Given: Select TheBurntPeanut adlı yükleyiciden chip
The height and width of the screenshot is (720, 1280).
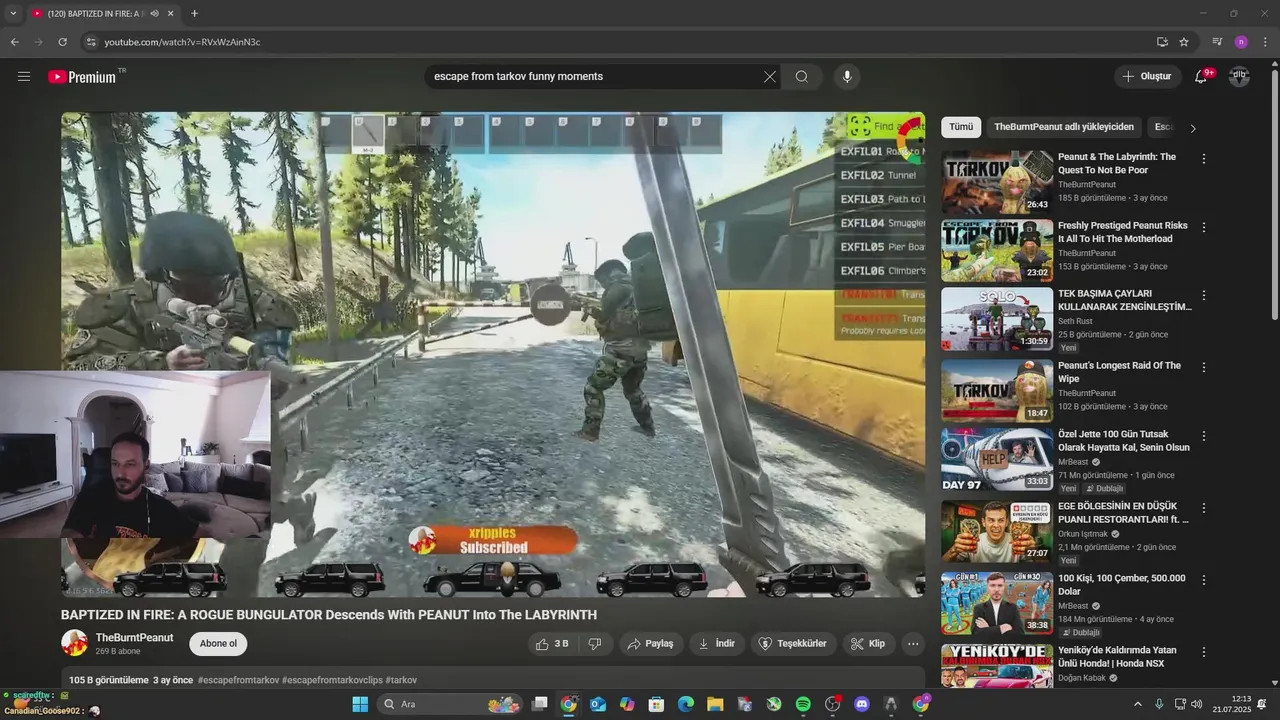Looking at the screenshot, I should pyautogui.click(x=1064, y=127).
